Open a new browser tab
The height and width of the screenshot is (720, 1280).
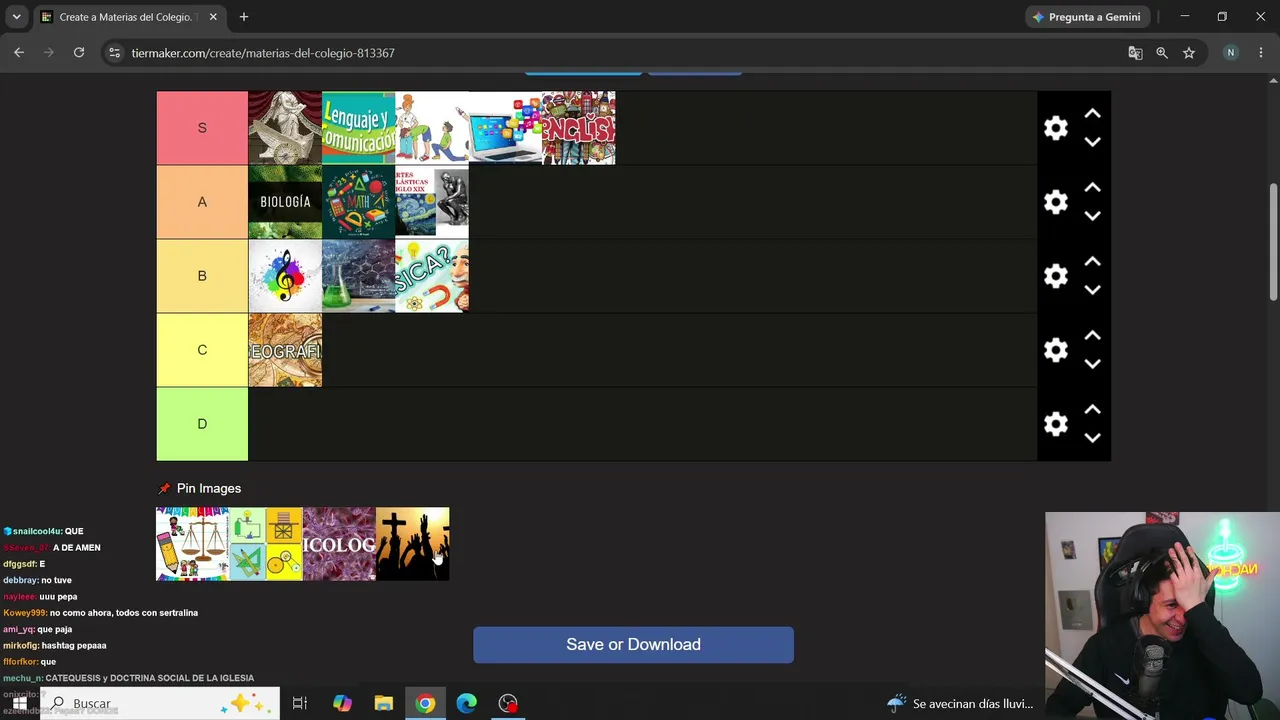[244, 17]
